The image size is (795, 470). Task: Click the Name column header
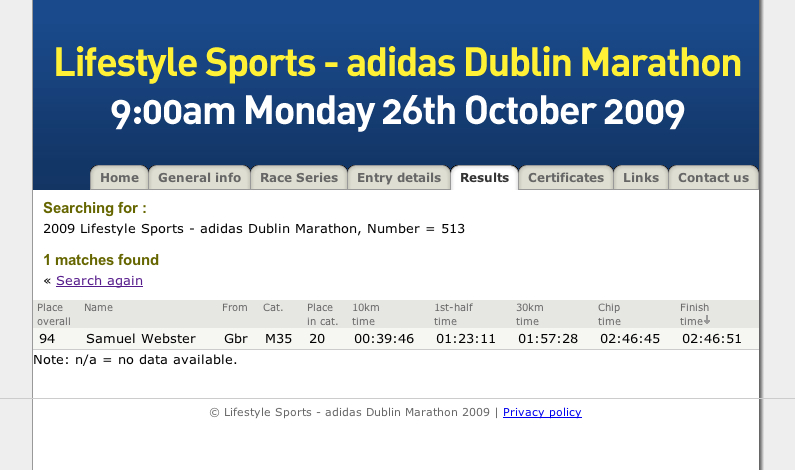coord(98,307)
